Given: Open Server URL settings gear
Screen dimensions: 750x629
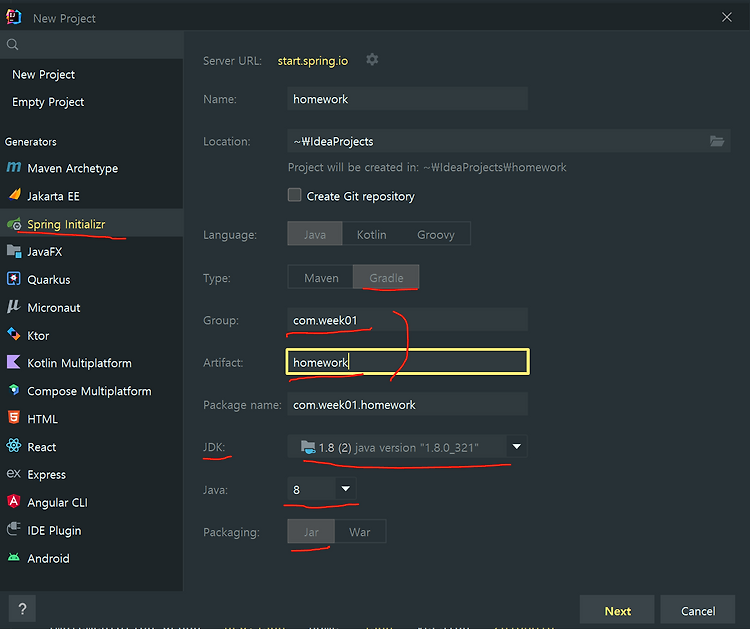Looking at the screenshot, I should coord(372,60).
